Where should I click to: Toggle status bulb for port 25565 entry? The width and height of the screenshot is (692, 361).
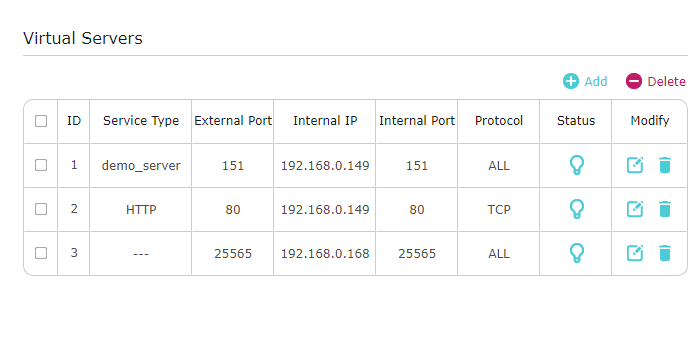click(576, 253)
